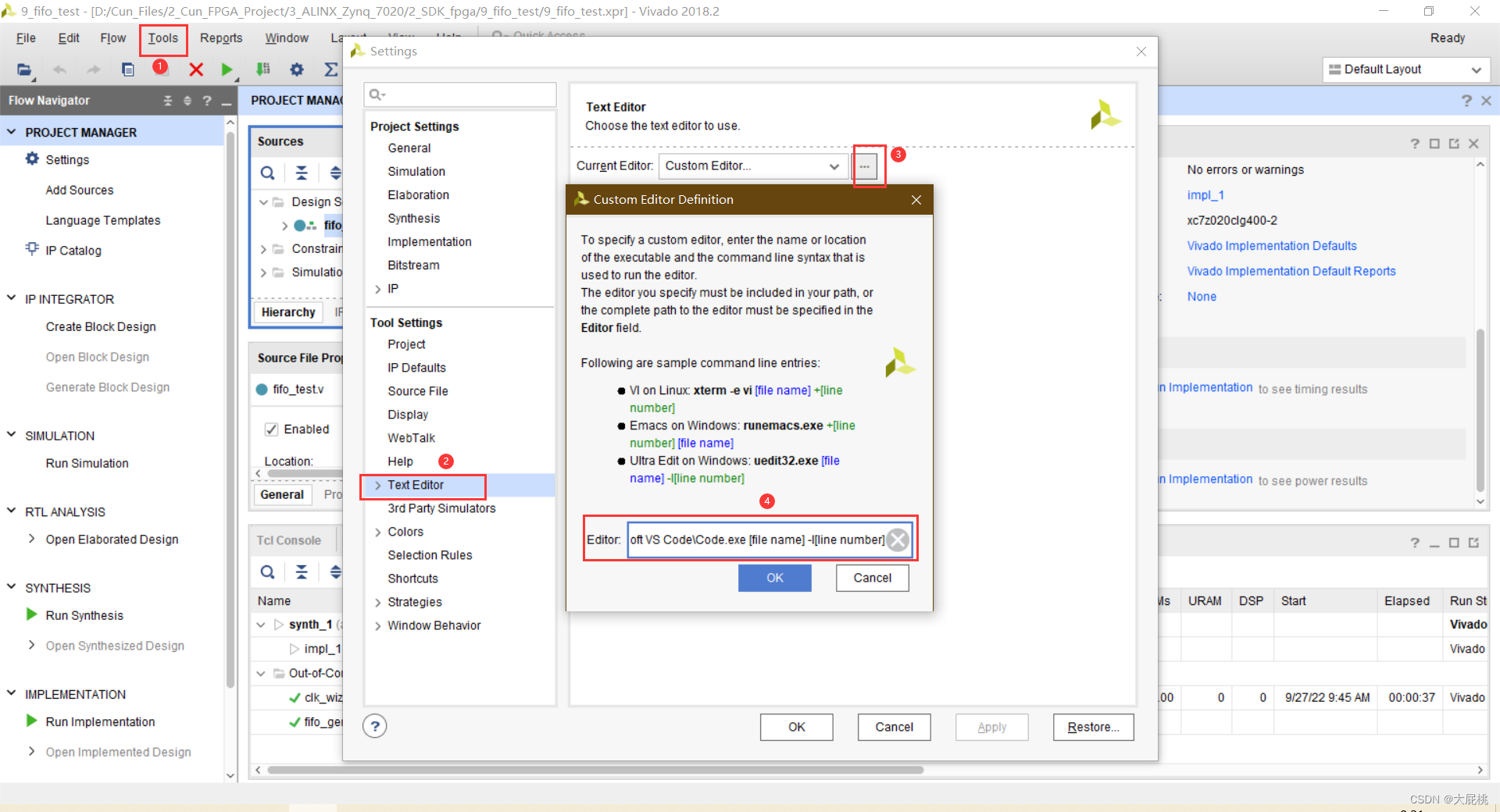The image size is (1500, 812).
Task: Click the undo arrow toolbar icon
Action: pyautogui.click(x=59, y=69)
